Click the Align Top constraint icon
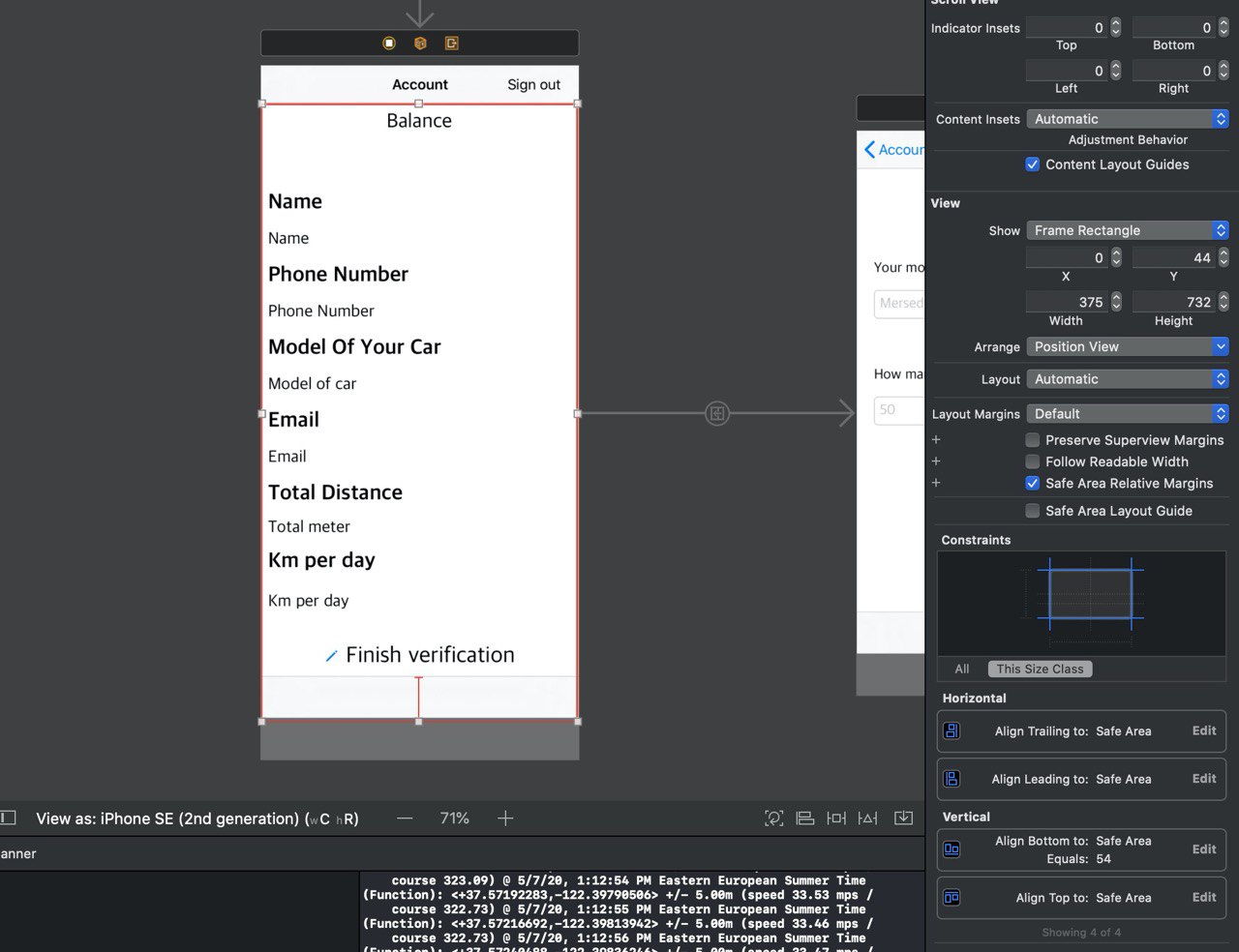Image resolution: width=1239 pixels, height=952 pixels. 952,898
